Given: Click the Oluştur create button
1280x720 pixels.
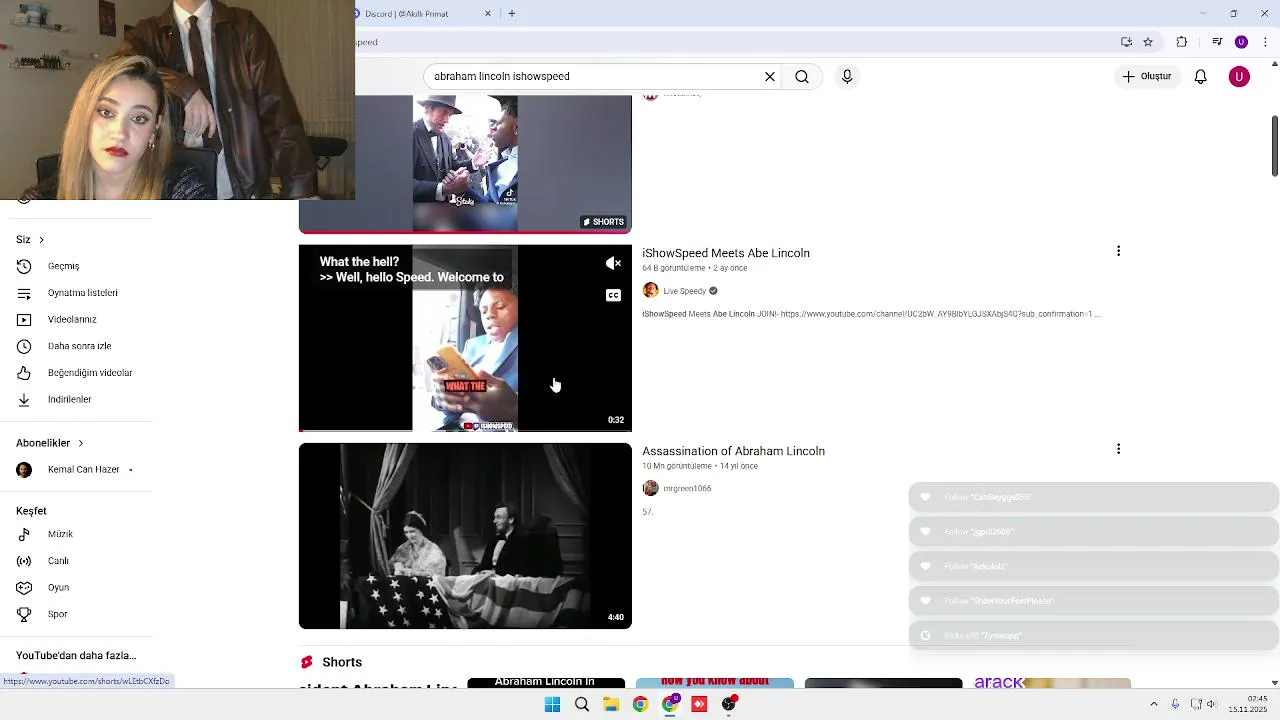Looking at the screenshot, I should coord(1146,76).
